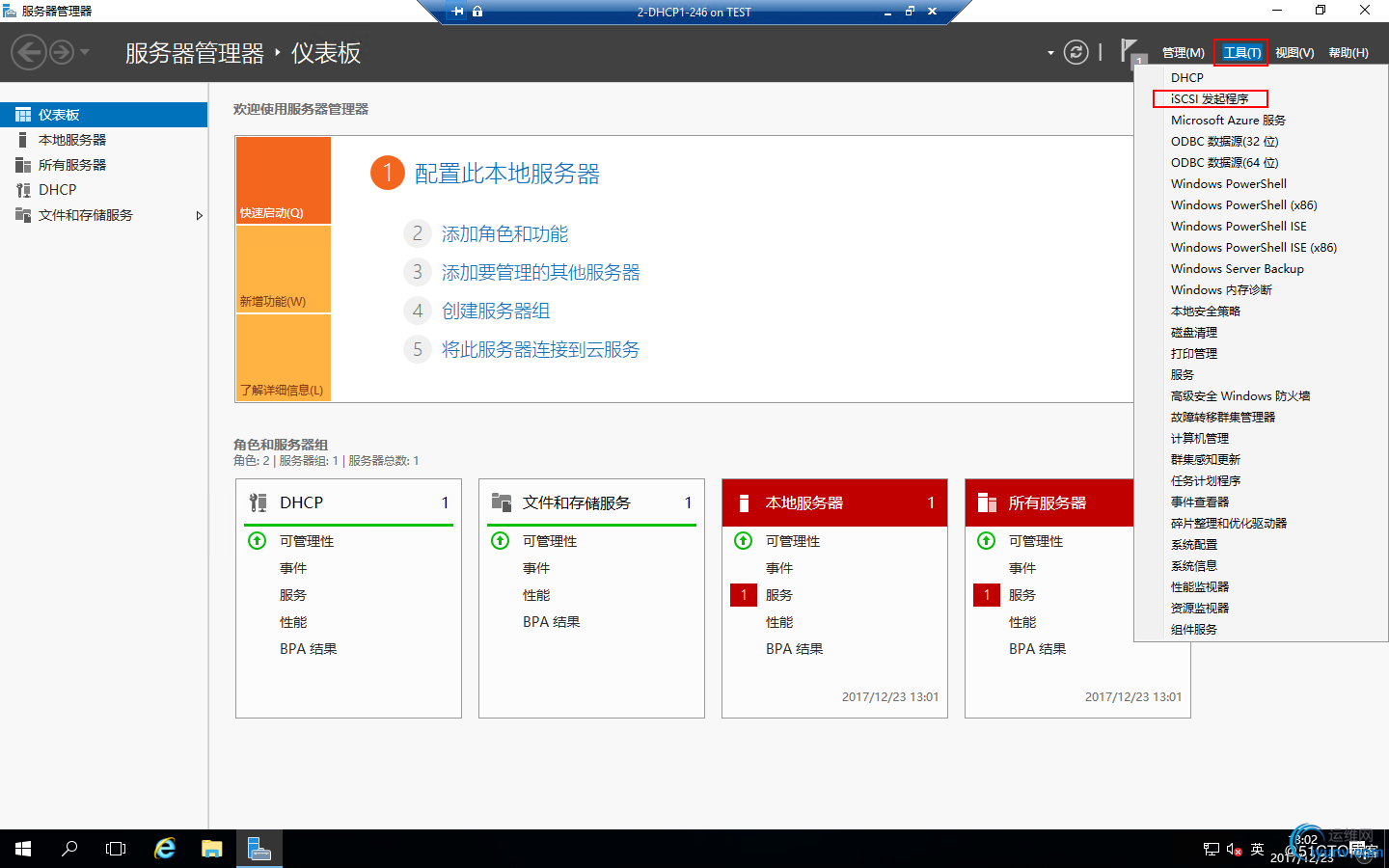Screen dimensions: 1389x868
Task: Select 事件查看器 in the tools menu
Action: click(x=1200, y=502)
